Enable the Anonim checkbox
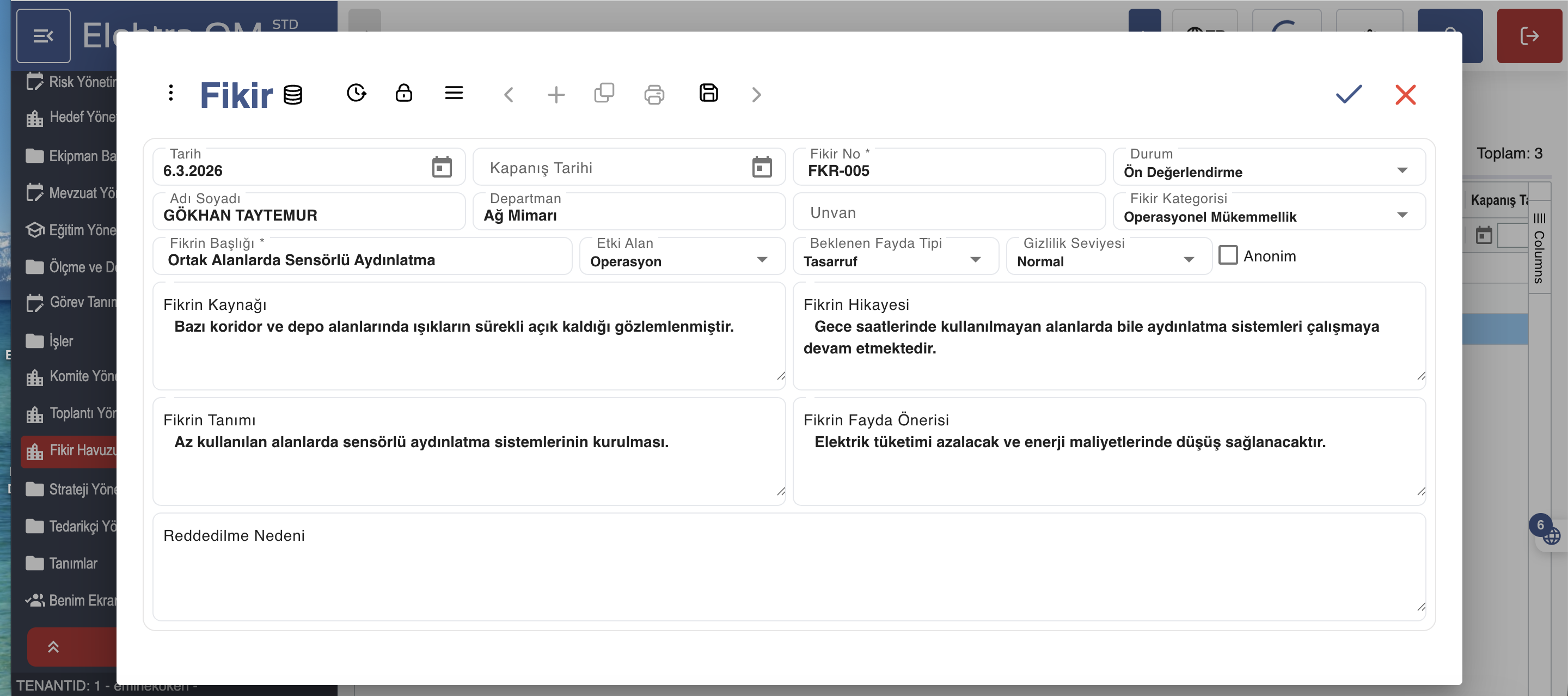This screenshot has height=696, width=1568. coord(1228,255)
